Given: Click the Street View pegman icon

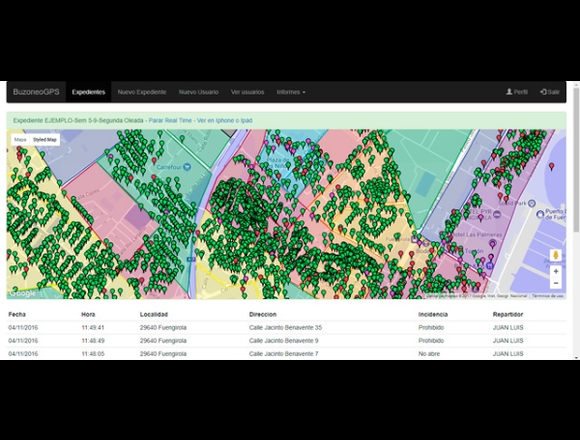Looking at the screenshot, I should coord(556,255).
